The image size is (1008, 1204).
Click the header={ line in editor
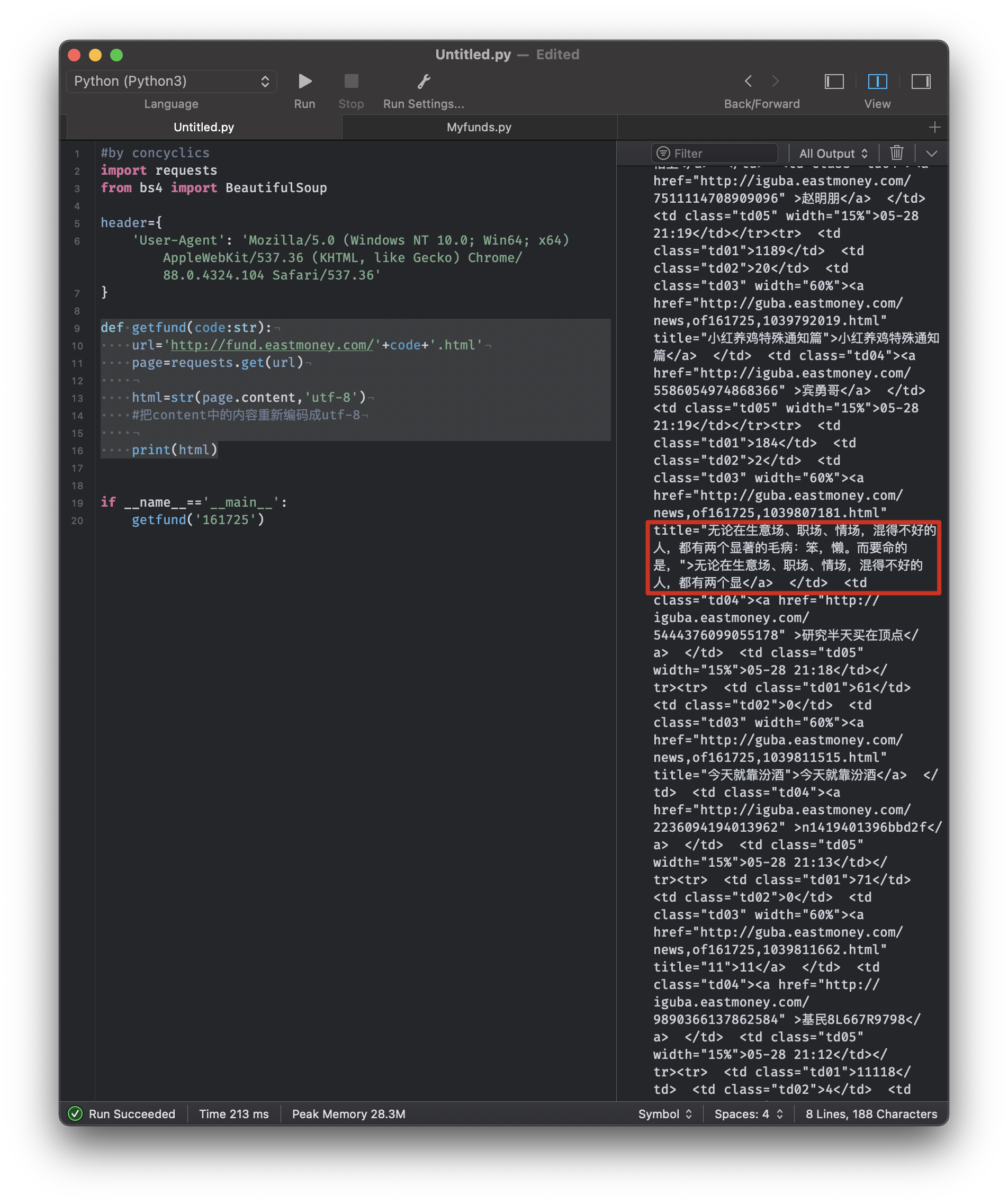(131, 222)
